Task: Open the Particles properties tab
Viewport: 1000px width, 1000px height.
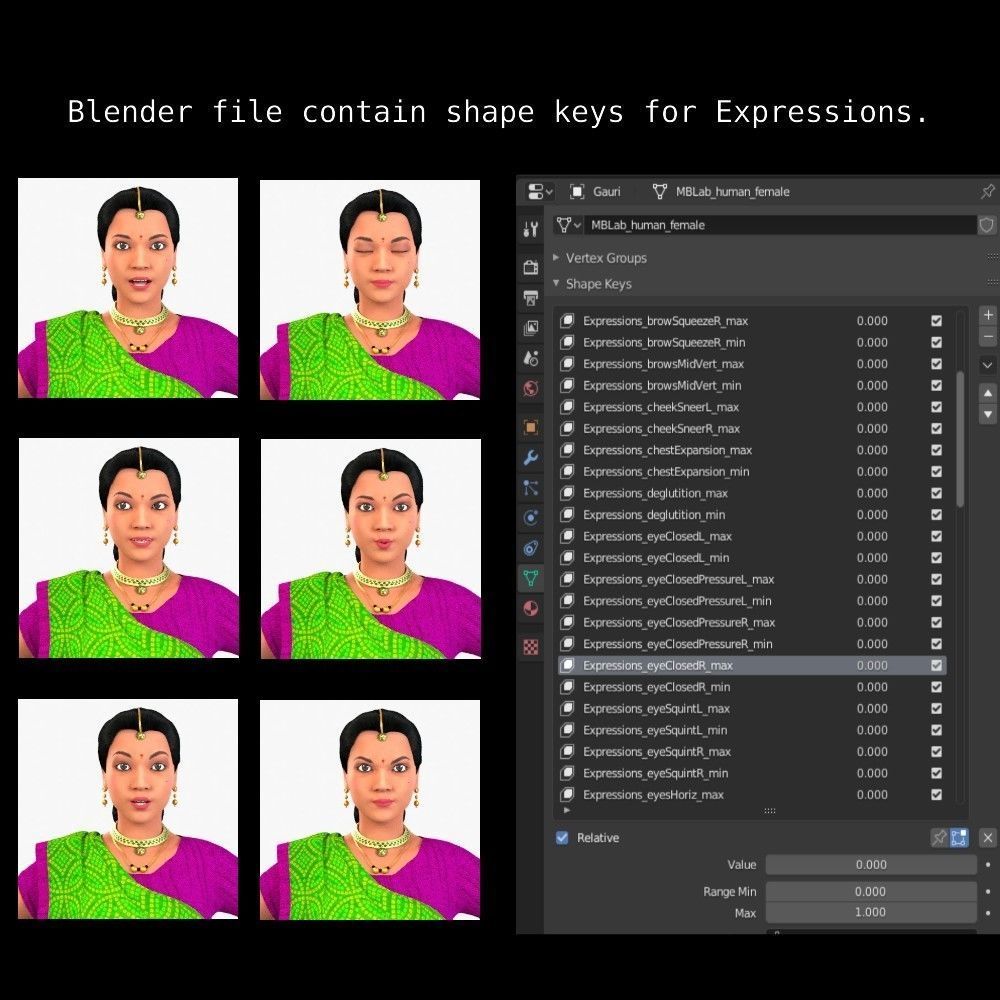Action: pyautogui.click(x=531, y=488)
